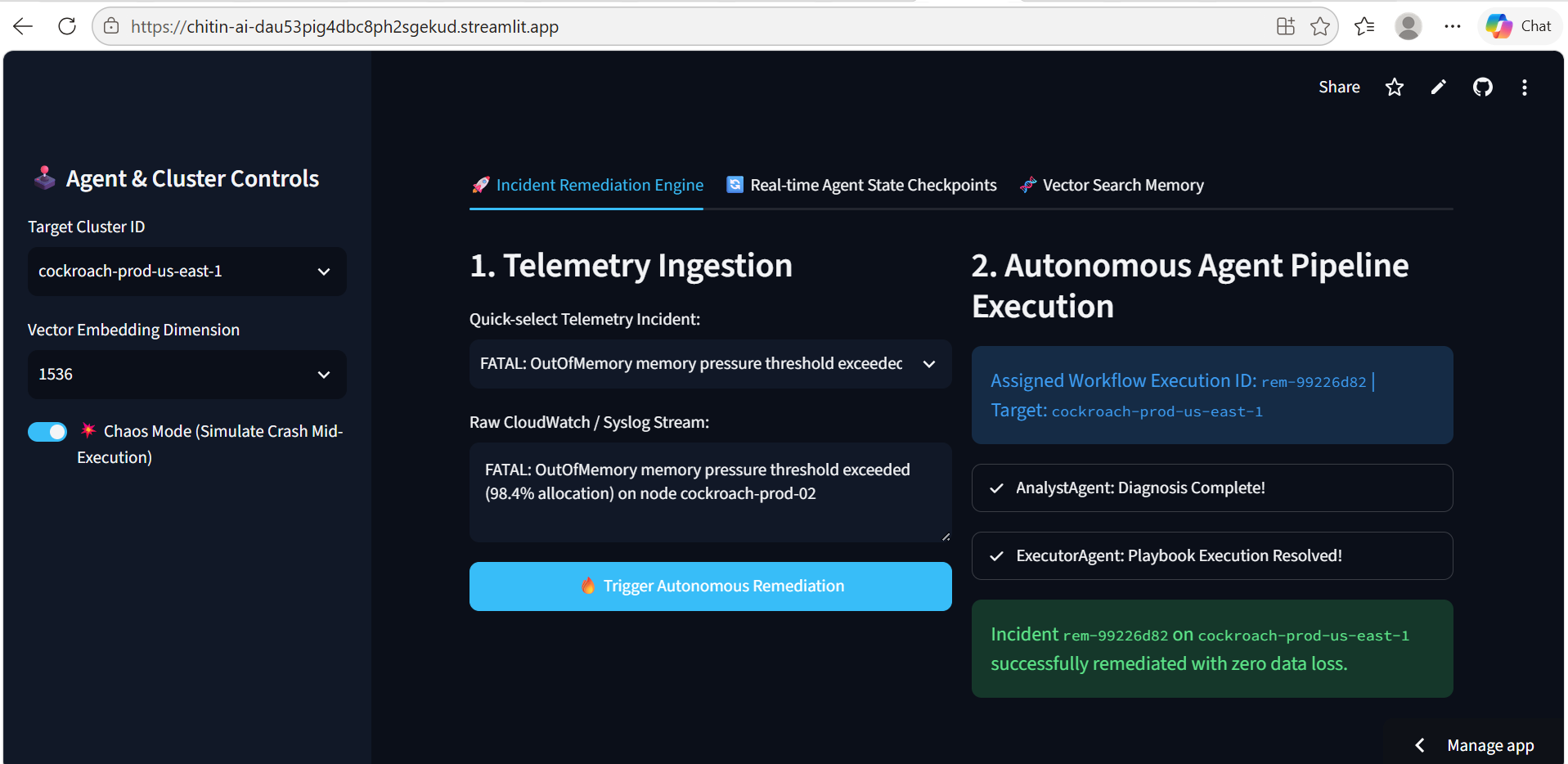Image resolution: width=1568 pixels, height=764 pixels.
Task: Click '2. Autonomous Agent Pipeline Execution' heading
Action: 1190,285
